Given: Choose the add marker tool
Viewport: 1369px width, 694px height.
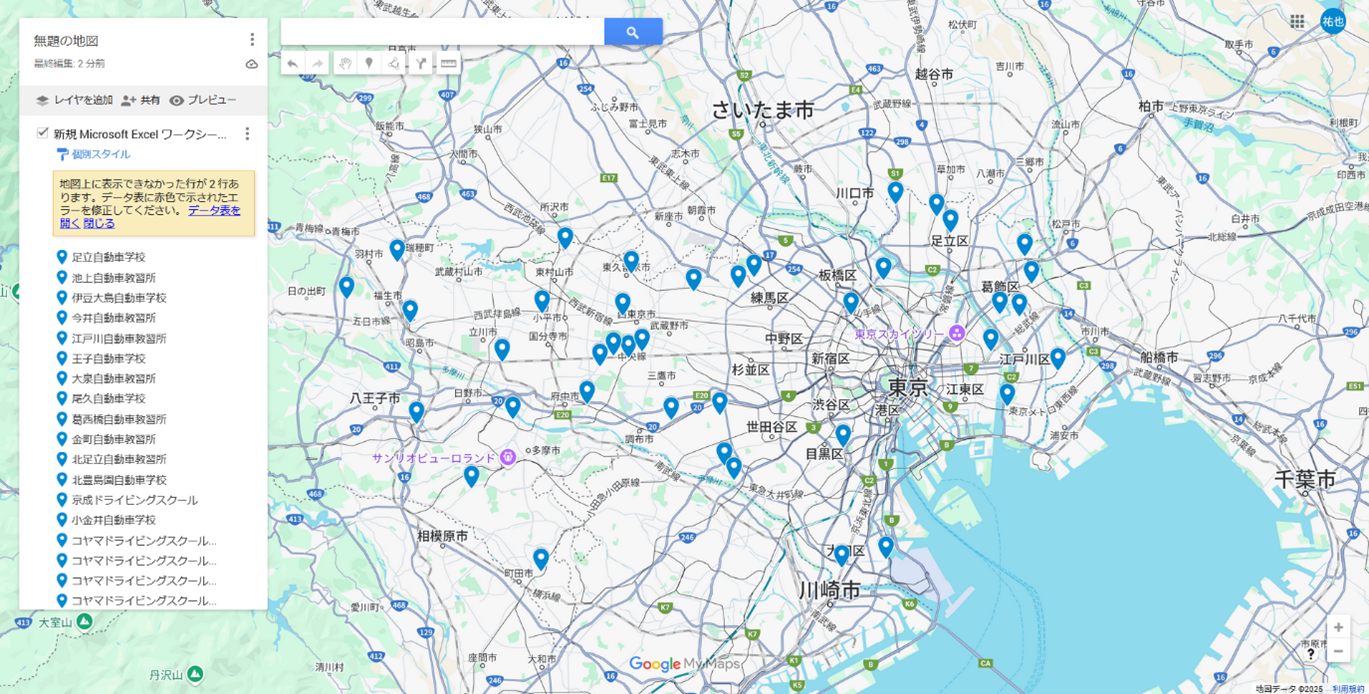Looking at the screenshot, I should [x=369, y=64].
